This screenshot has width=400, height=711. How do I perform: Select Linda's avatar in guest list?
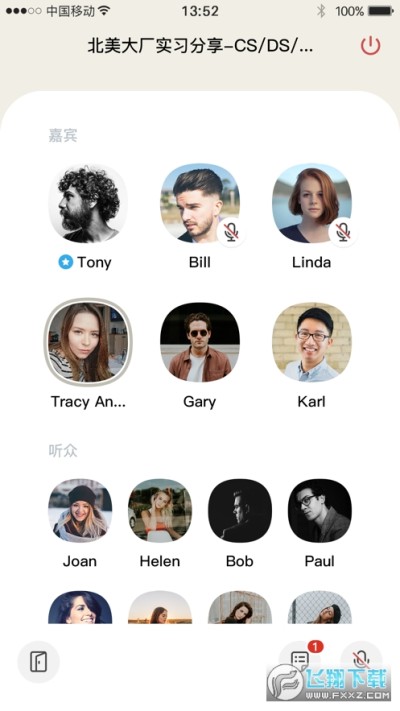312,203
